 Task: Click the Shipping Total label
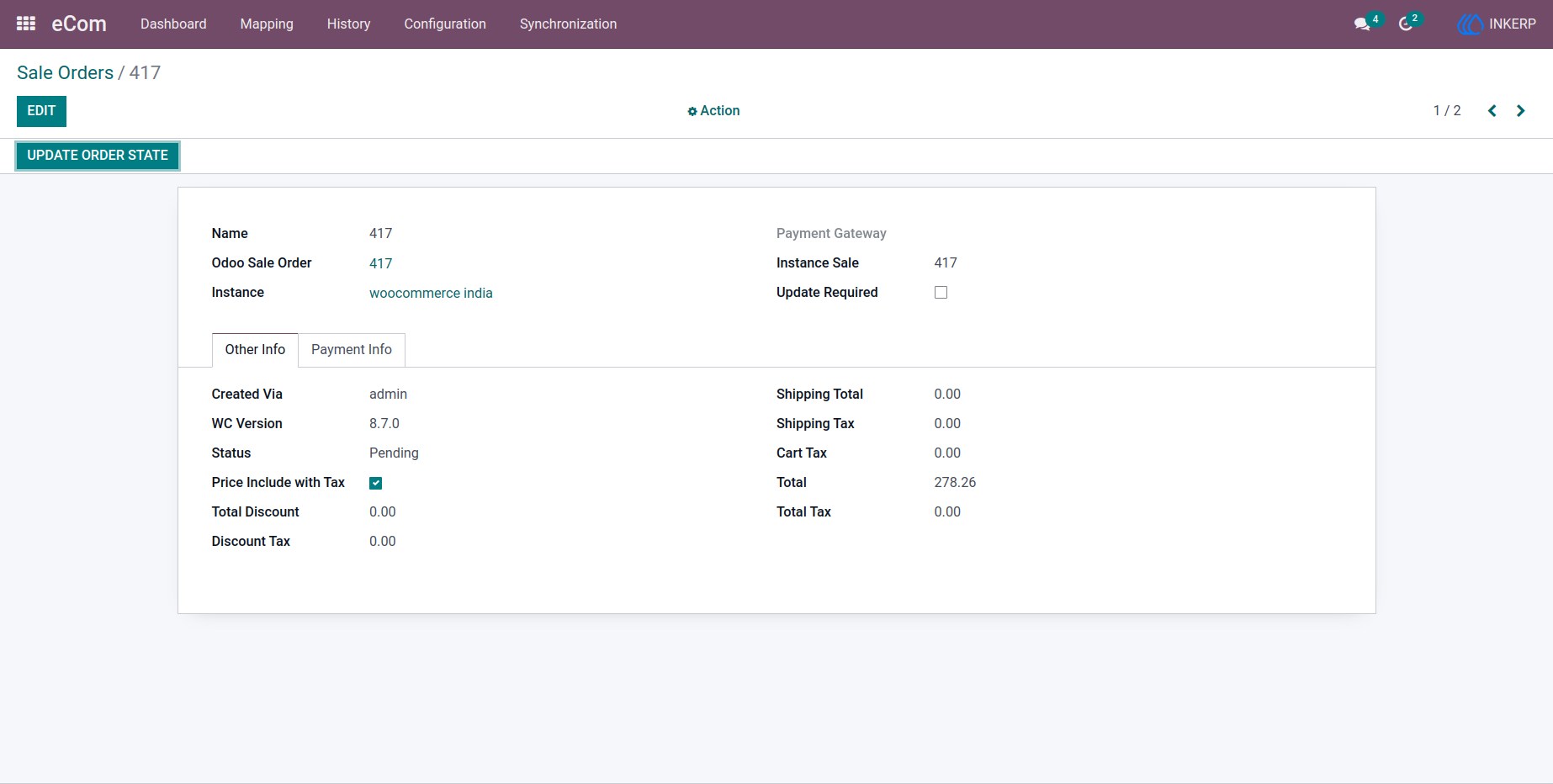(x=819, y=395)
